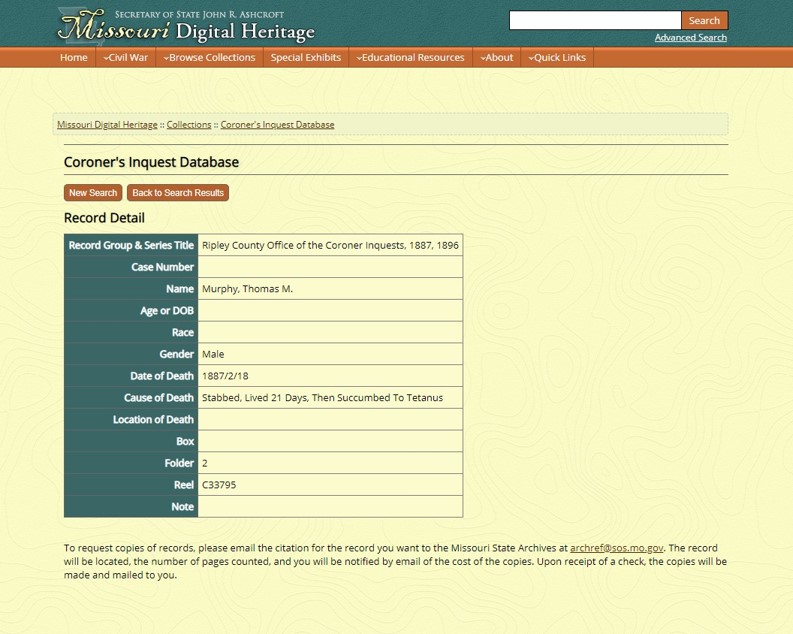Open Coroner's Inquest Database breadcrumb link
The image size is (793, 634).
[x=277, y=124]
